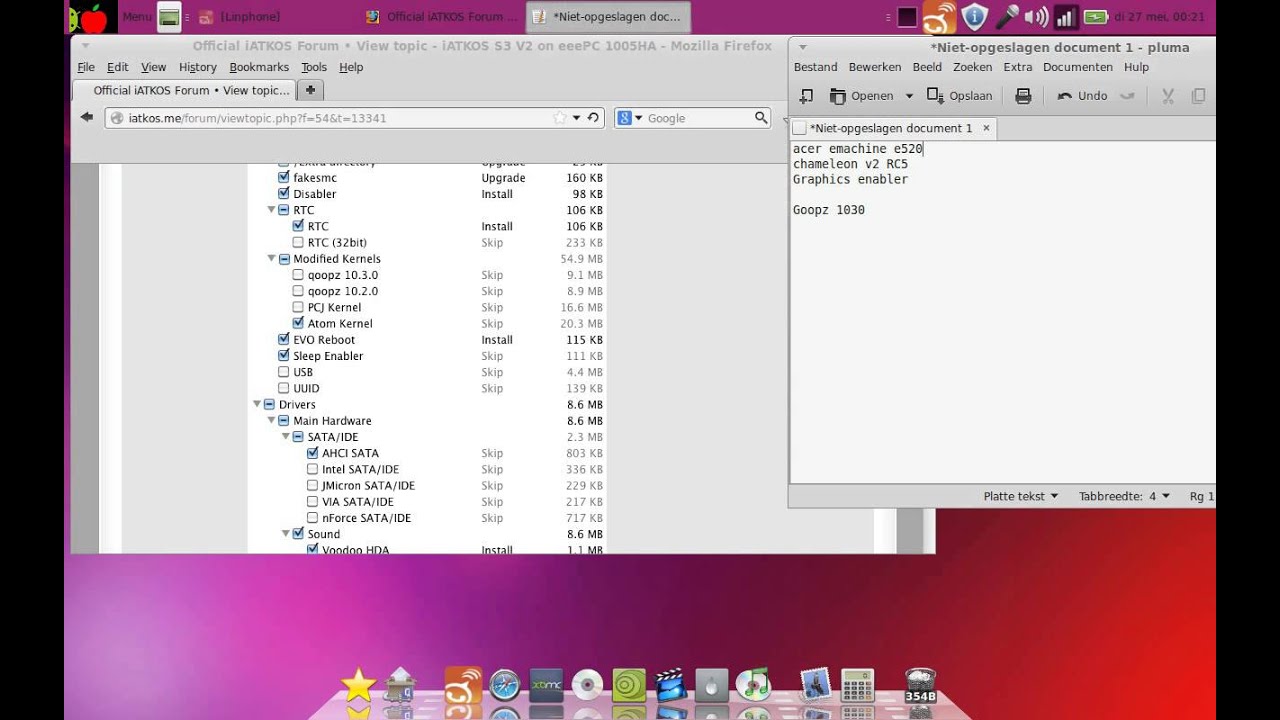Enable the qoopz 10.3.0 kernel checkbox
The height and width of the screenshot is (720, 1280).
(298, 274)
